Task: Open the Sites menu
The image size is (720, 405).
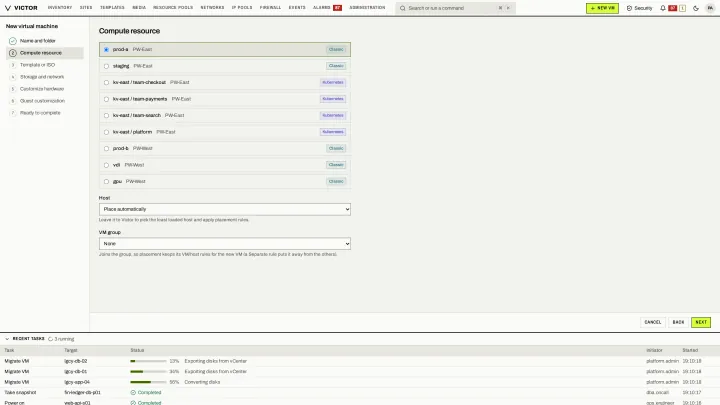Action: tap(86, 8)
